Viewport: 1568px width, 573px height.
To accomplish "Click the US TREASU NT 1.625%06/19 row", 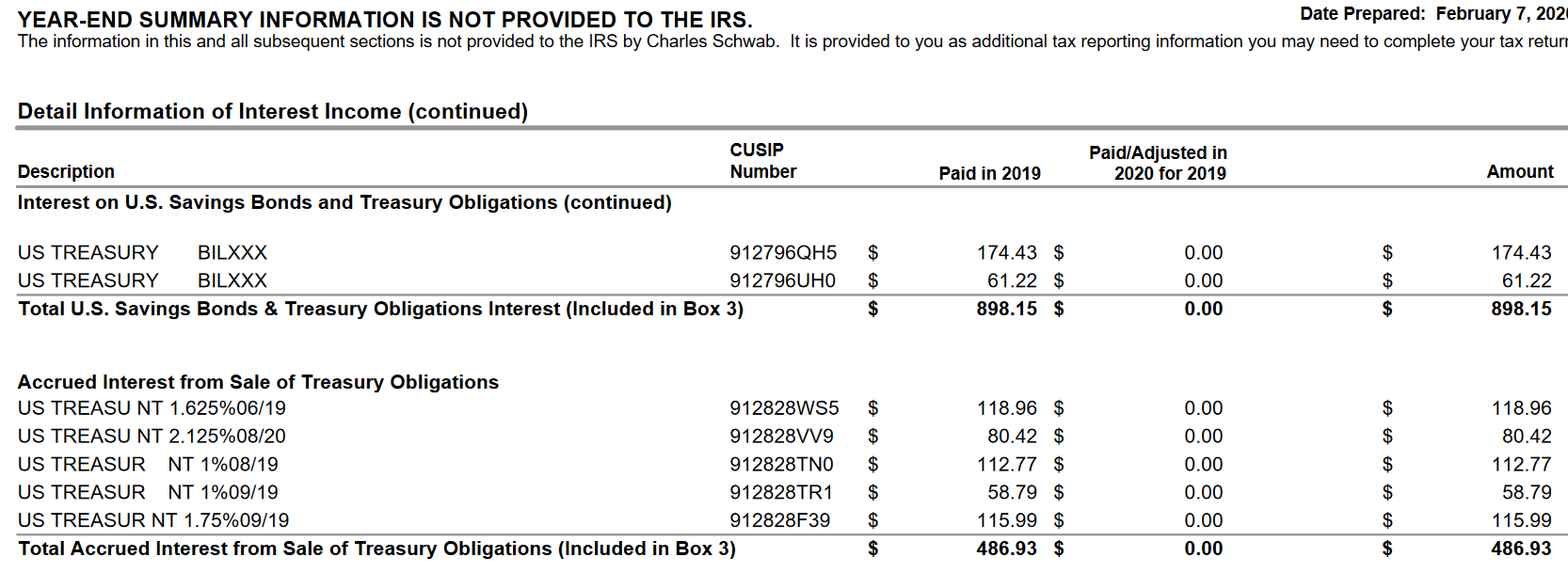I will pyautogui.click(x=152, y=408).
